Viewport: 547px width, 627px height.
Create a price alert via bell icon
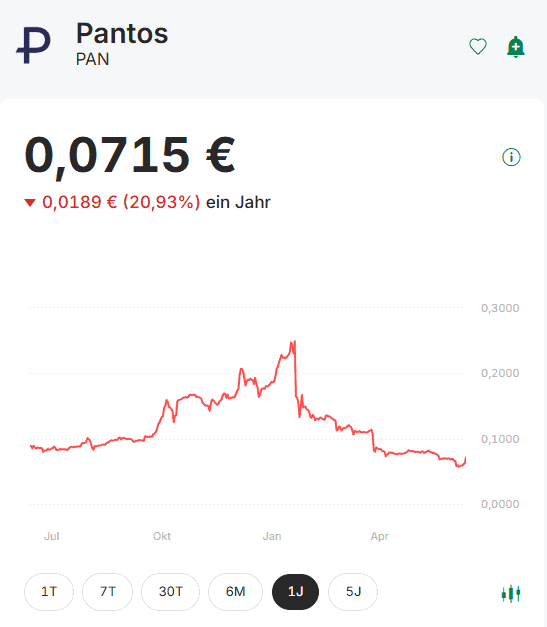click(515, 47)
